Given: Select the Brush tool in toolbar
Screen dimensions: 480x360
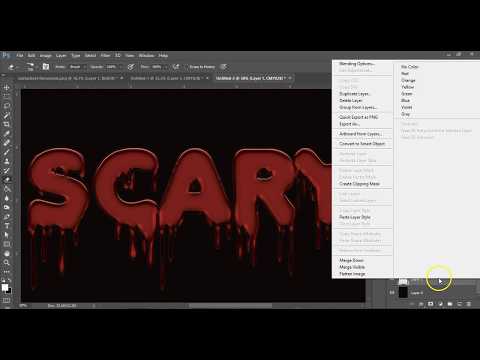Looking at the screenshot, I should click(6, 152).
